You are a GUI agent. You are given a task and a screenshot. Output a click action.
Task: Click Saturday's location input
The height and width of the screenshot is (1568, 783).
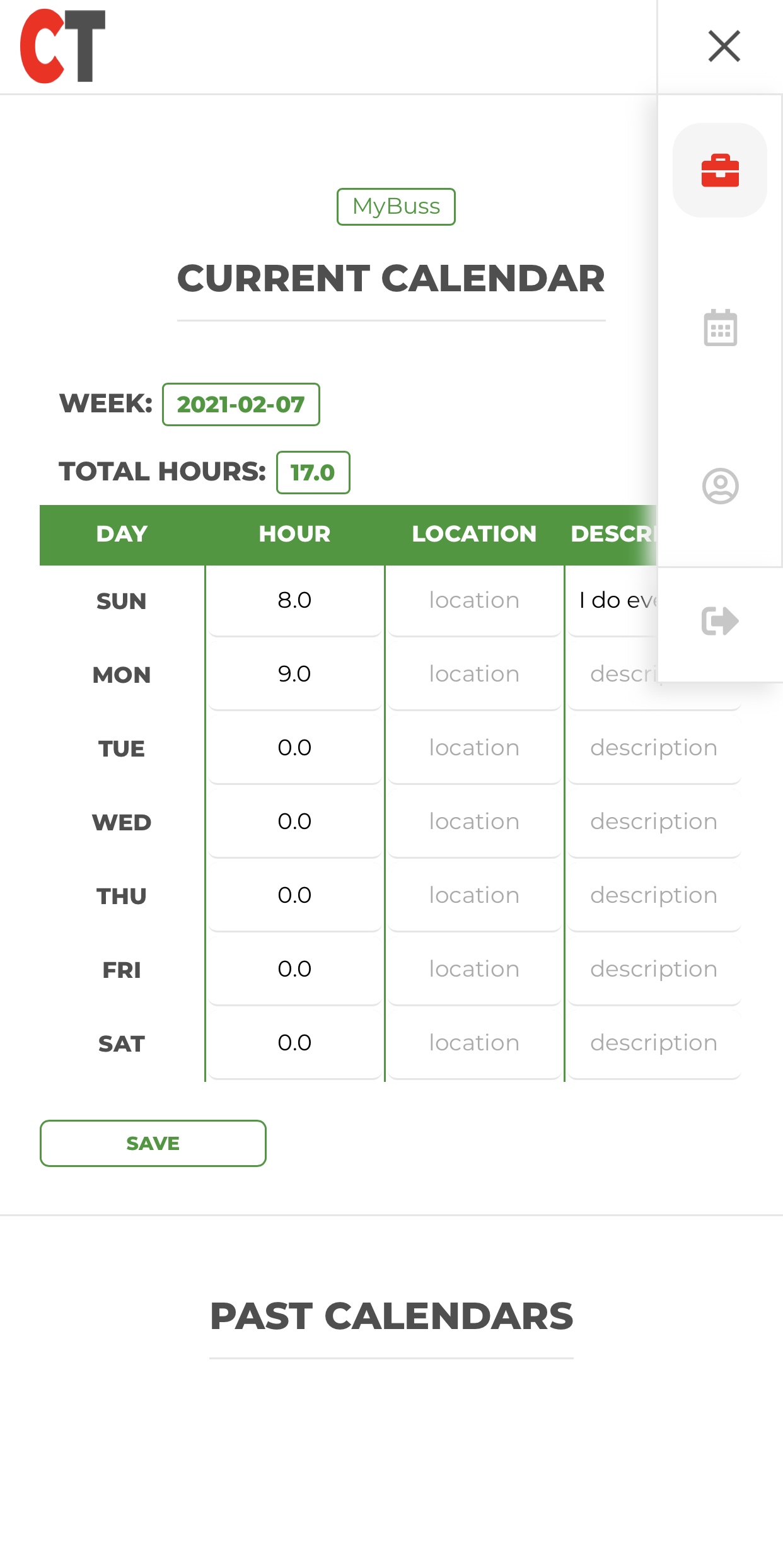(474, 1043)
